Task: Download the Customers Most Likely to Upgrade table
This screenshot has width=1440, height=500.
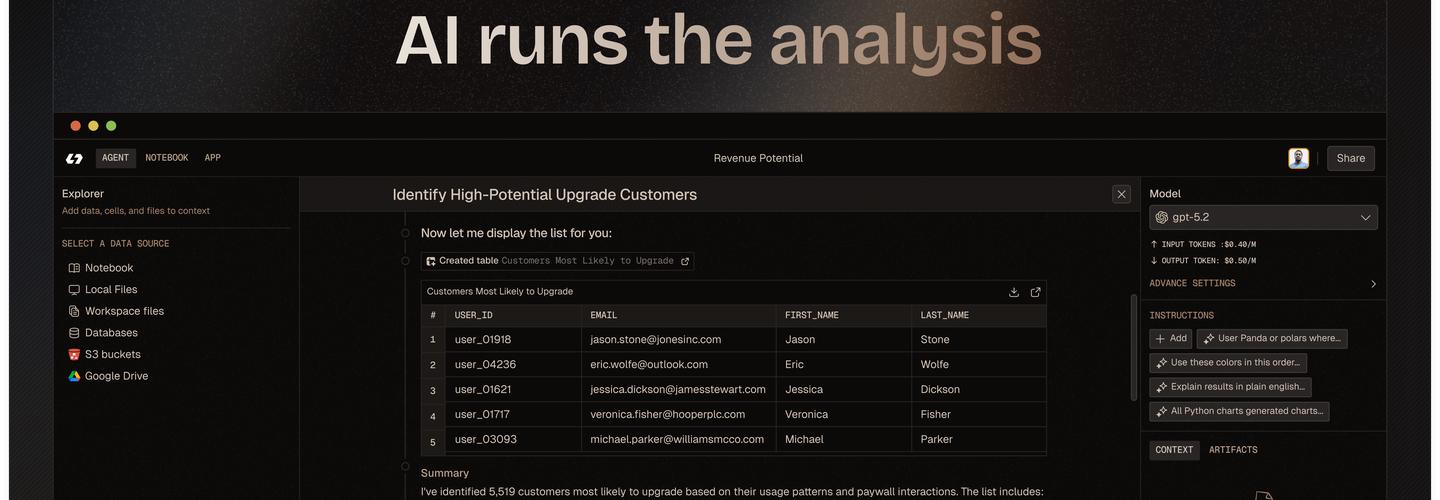Action: point(1014,292)
